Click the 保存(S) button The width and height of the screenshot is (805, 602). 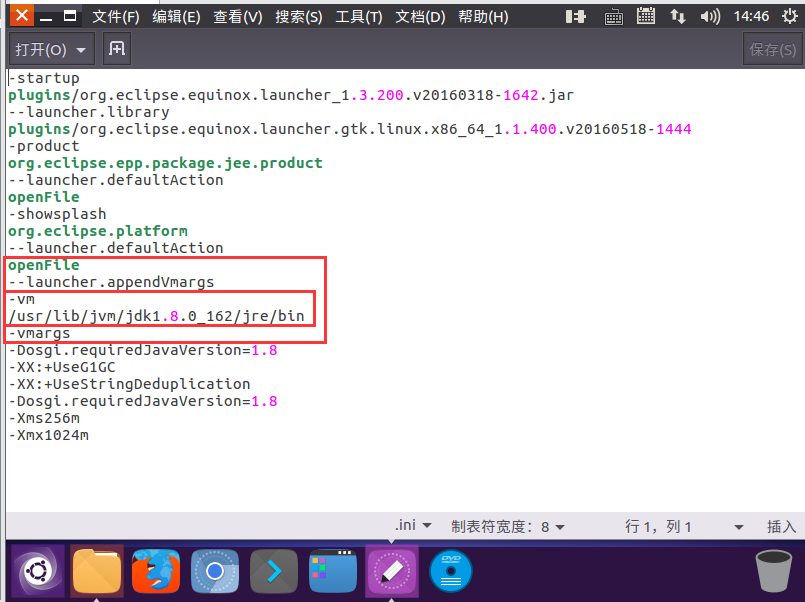(772, 50)
